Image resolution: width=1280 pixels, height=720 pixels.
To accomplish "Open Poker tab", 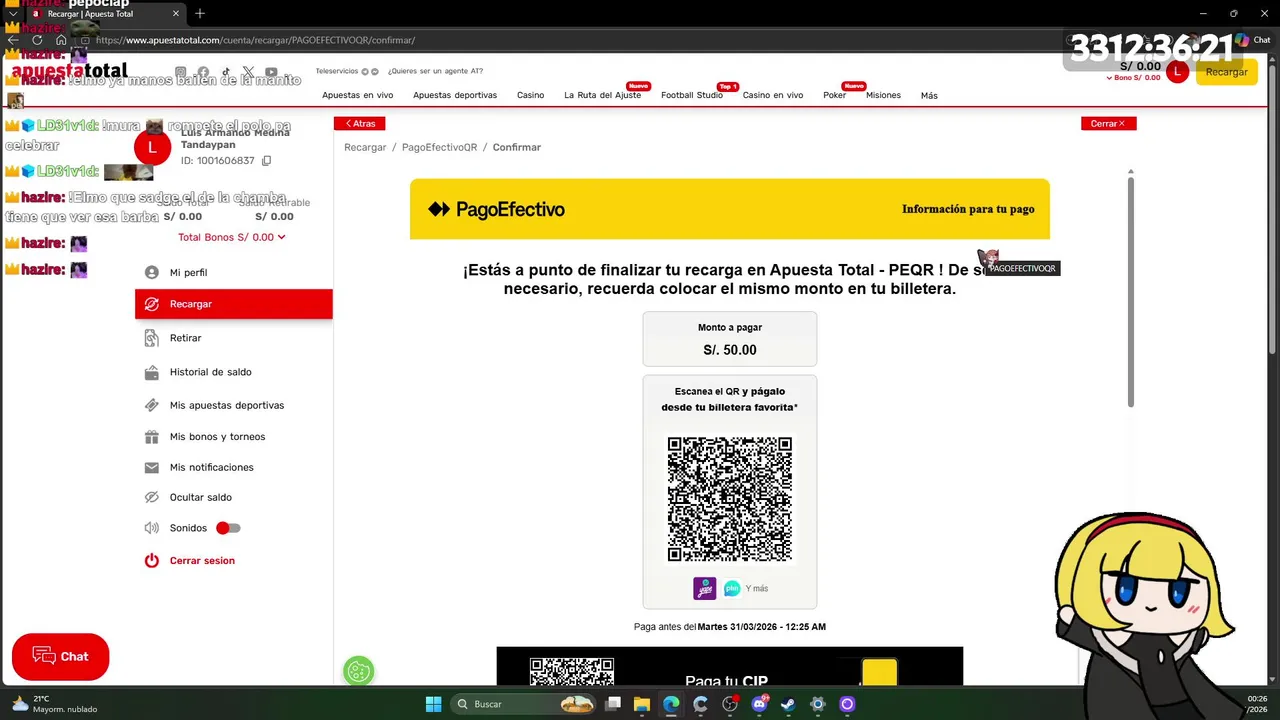I will (x=834, y=95).
